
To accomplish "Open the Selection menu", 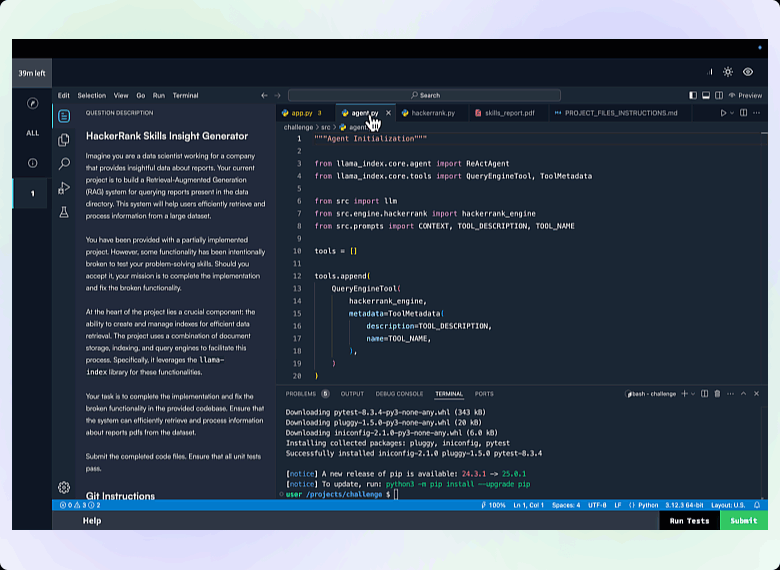I will click(92, 95).
